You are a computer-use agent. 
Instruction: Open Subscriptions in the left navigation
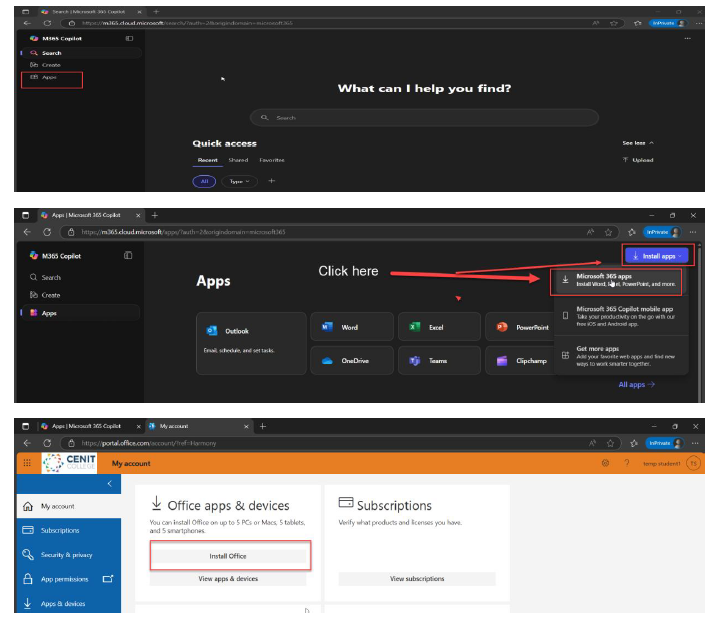click(x=69, y=530)
